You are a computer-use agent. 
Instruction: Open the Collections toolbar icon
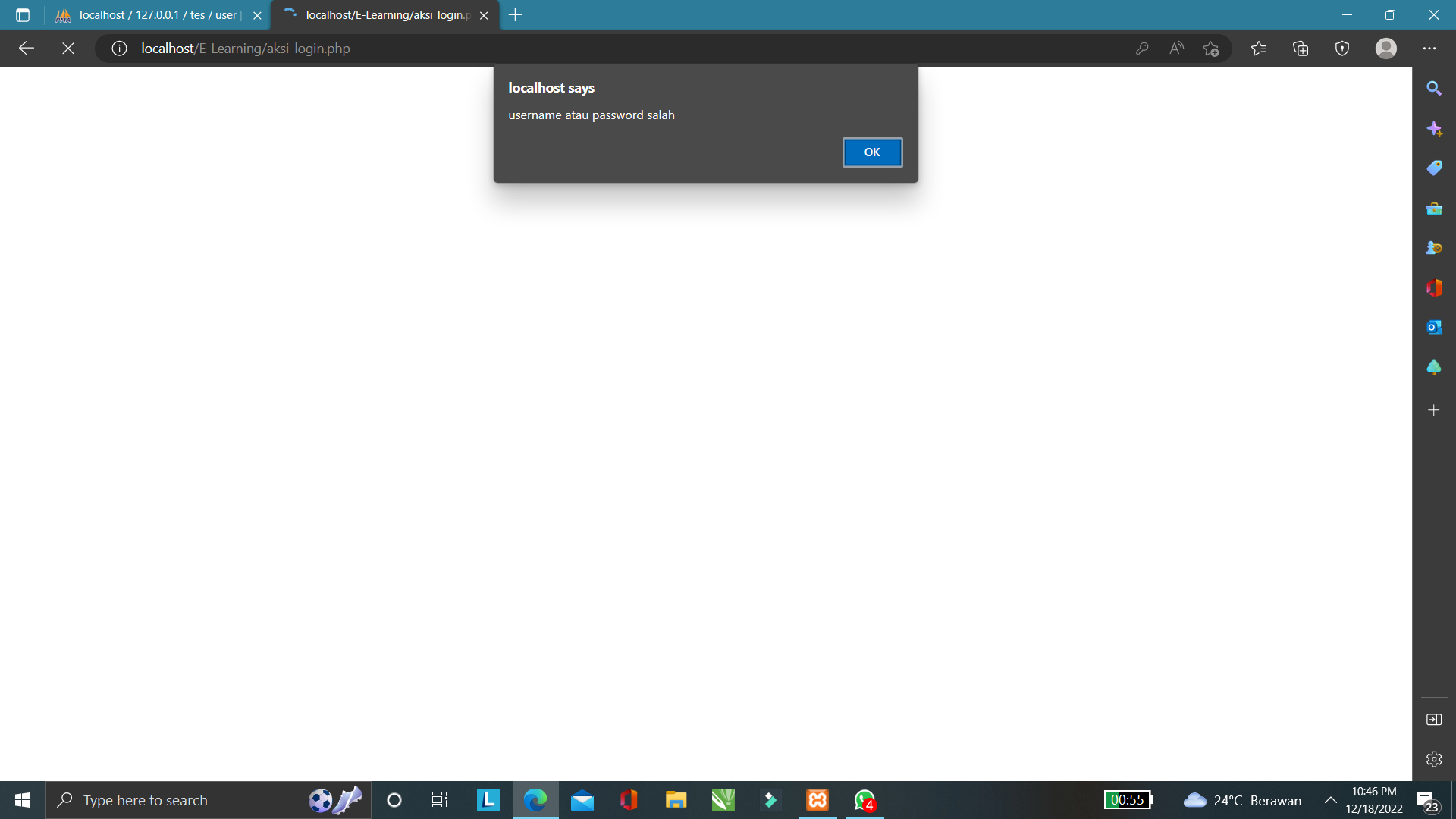click(x=1301, y=49)
